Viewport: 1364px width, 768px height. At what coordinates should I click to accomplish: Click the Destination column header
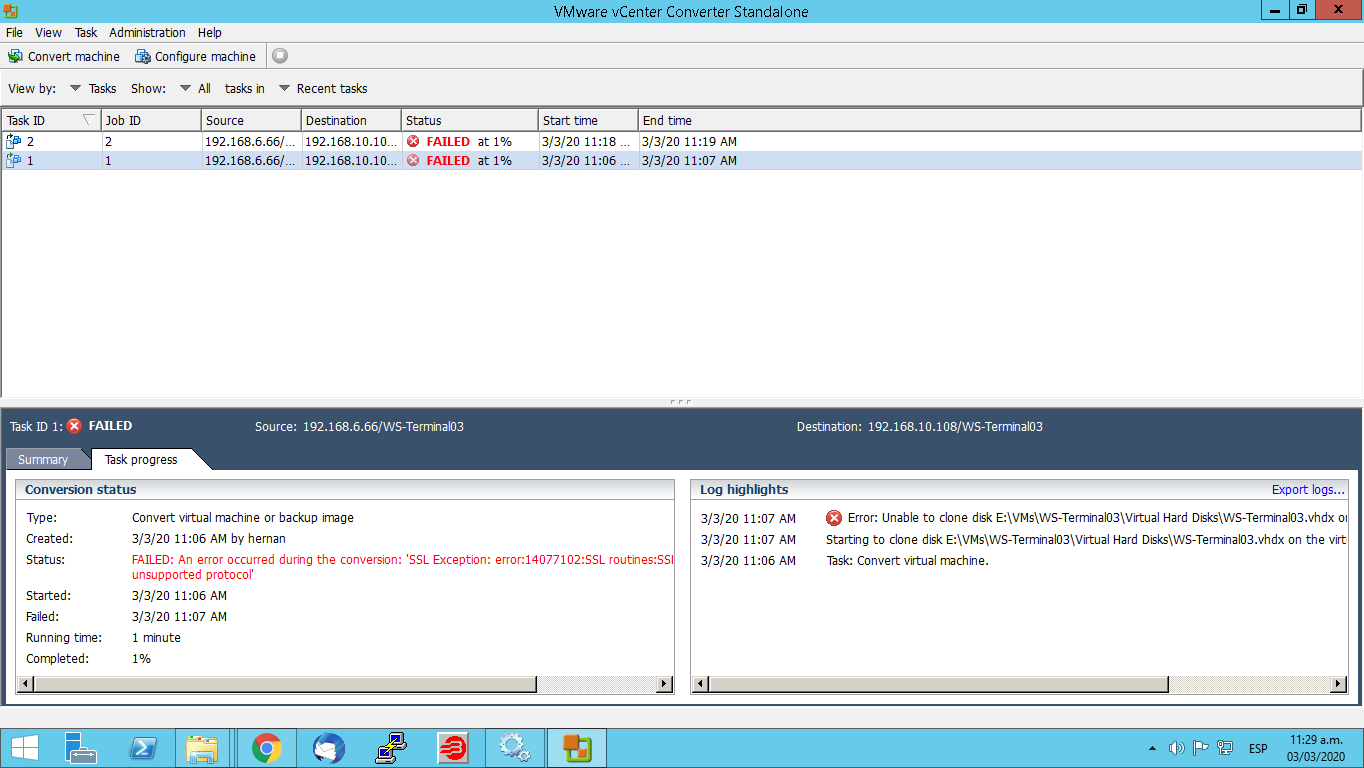click(351, 120)
